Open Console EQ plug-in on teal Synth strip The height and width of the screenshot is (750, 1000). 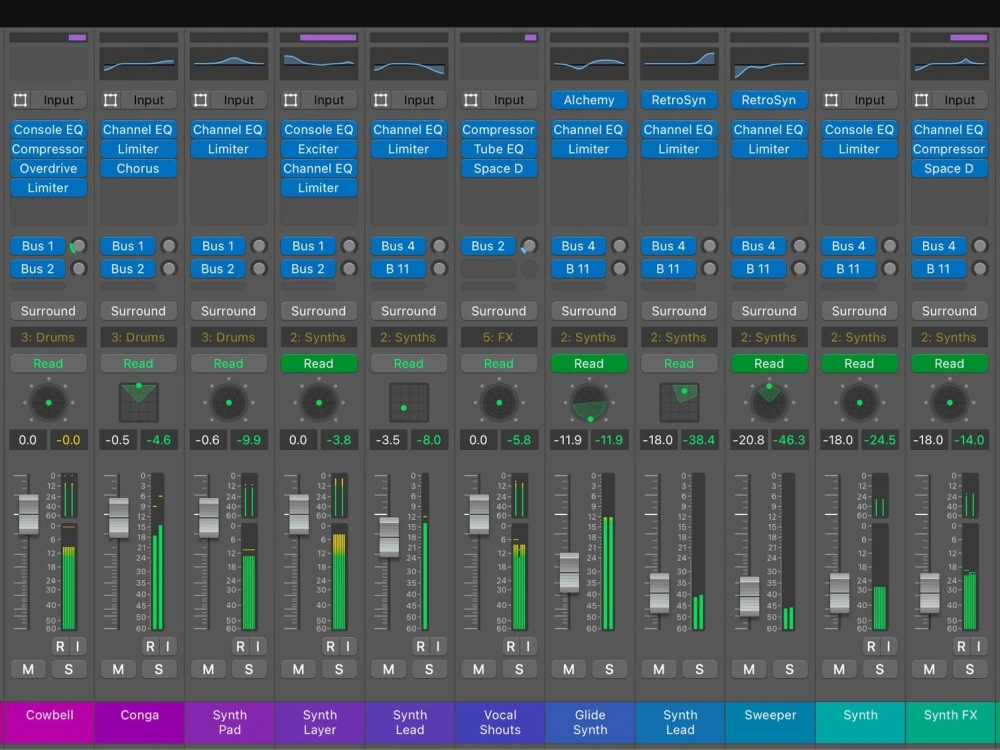pos(859,129)
